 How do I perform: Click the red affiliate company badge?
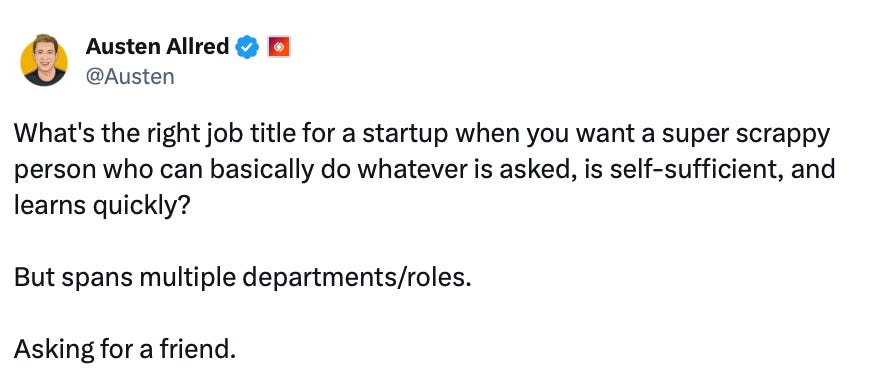(278, 47)
